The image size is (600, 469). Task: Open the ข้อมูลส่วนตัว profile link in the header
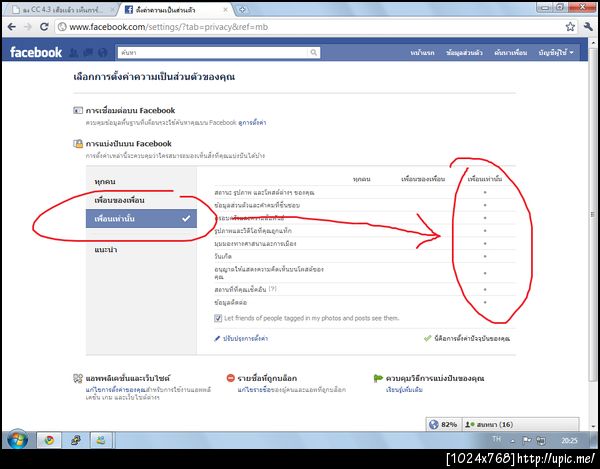[x=464, y=53]
